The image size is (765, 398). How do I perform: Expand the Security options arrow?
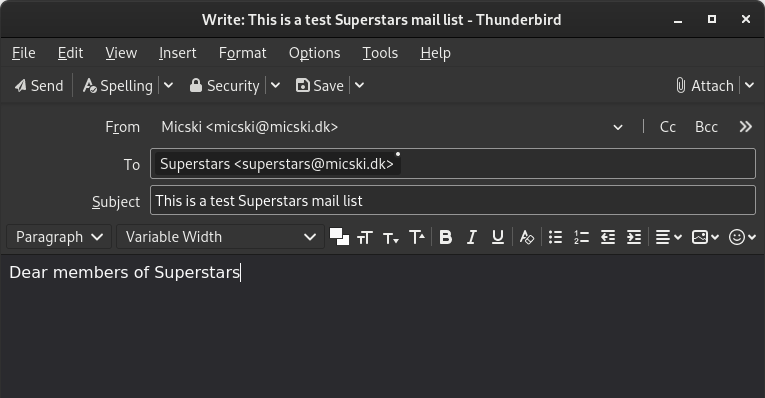click(275, 85)
